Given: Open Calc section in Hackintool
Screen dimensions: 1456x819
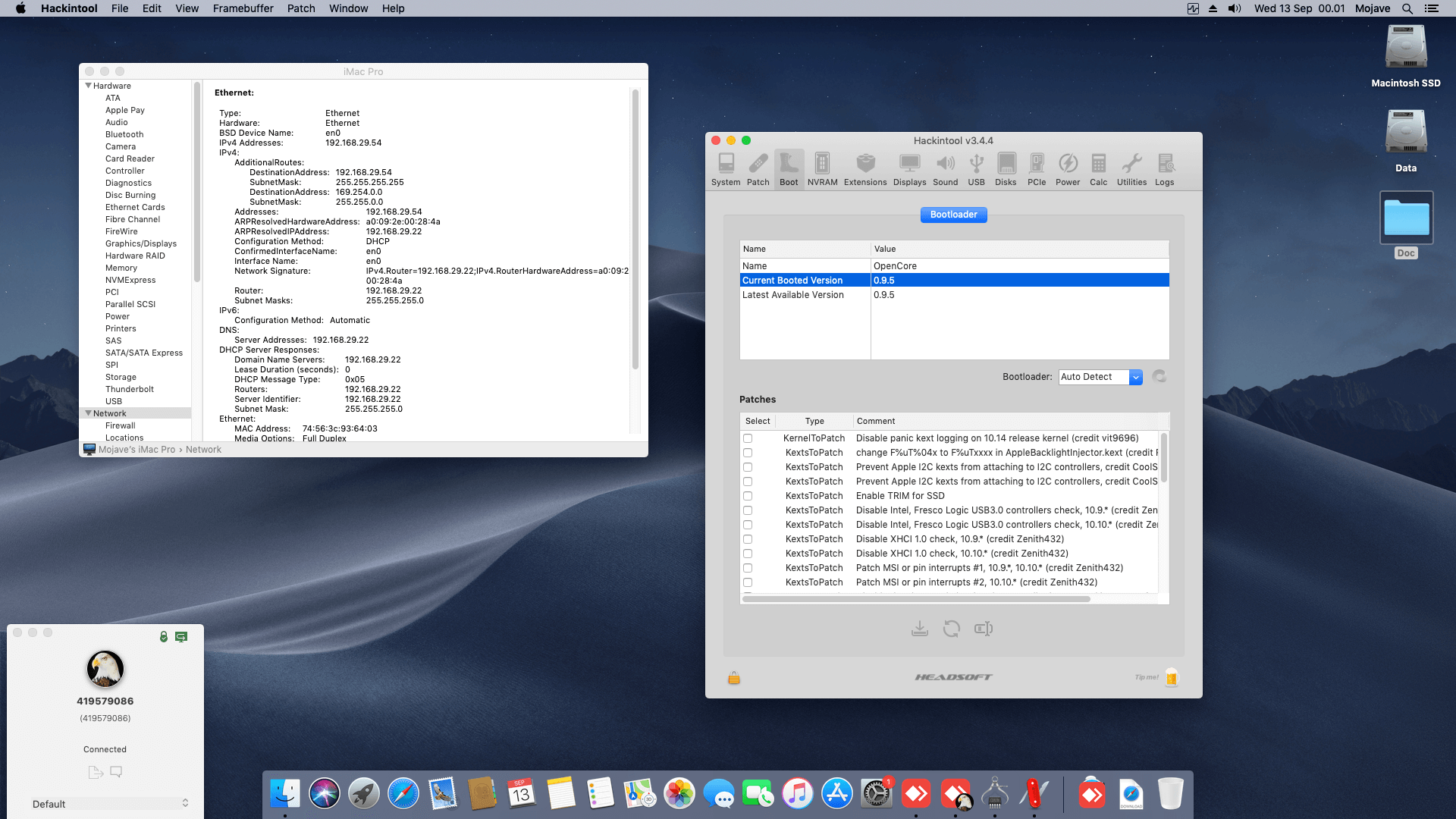Looking at the screenshot, I should (x=1098, y=170).
